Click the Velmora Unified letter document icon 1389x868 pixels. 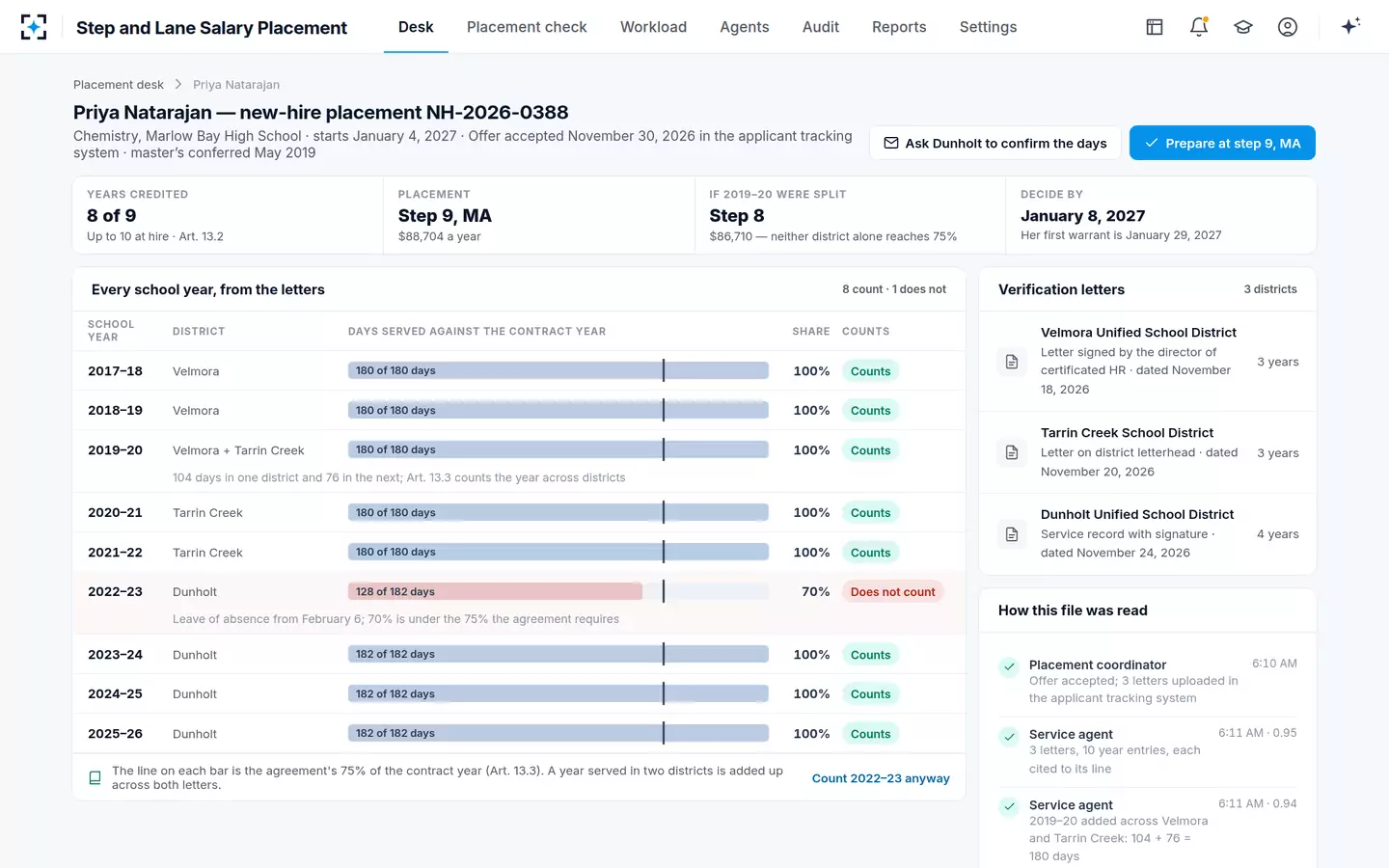coord(1012,362)
